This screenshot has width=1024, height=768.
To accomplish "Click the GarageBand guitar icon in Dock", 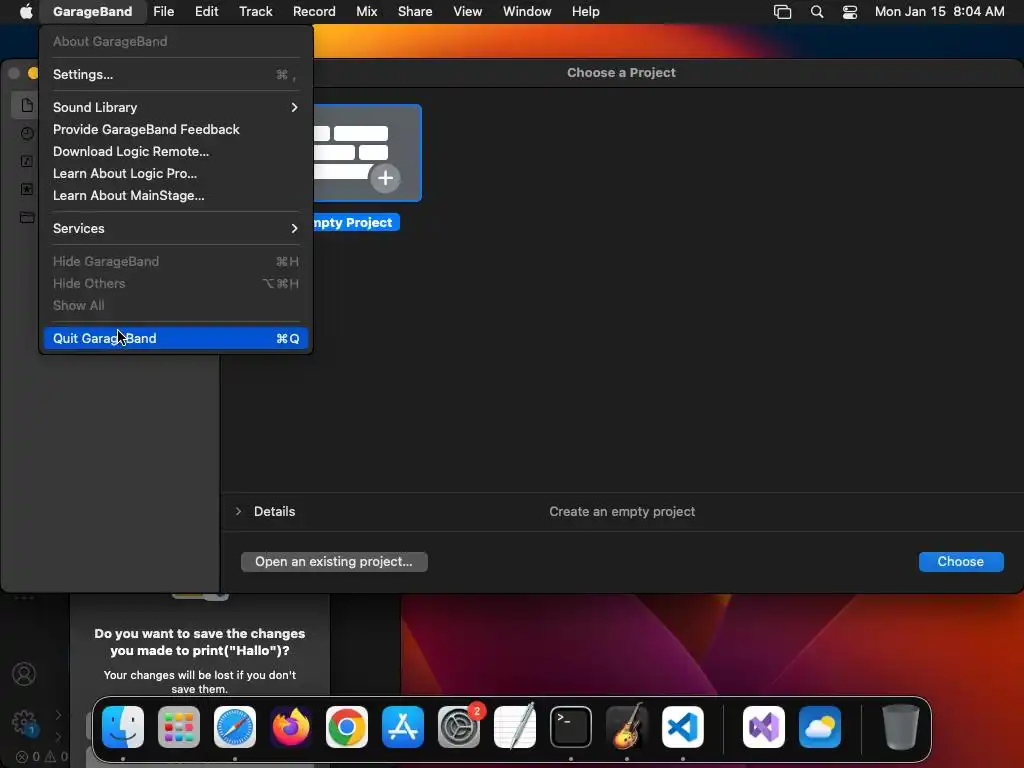I will [627, 727].
